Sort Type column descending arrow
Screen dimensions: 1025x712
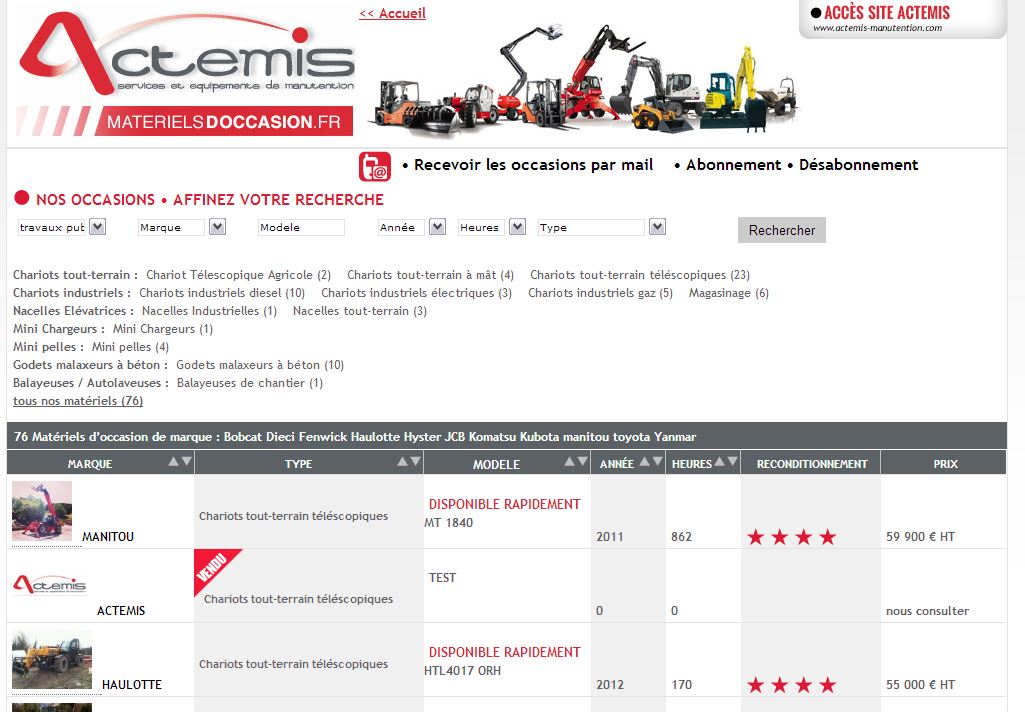(416, 462)
